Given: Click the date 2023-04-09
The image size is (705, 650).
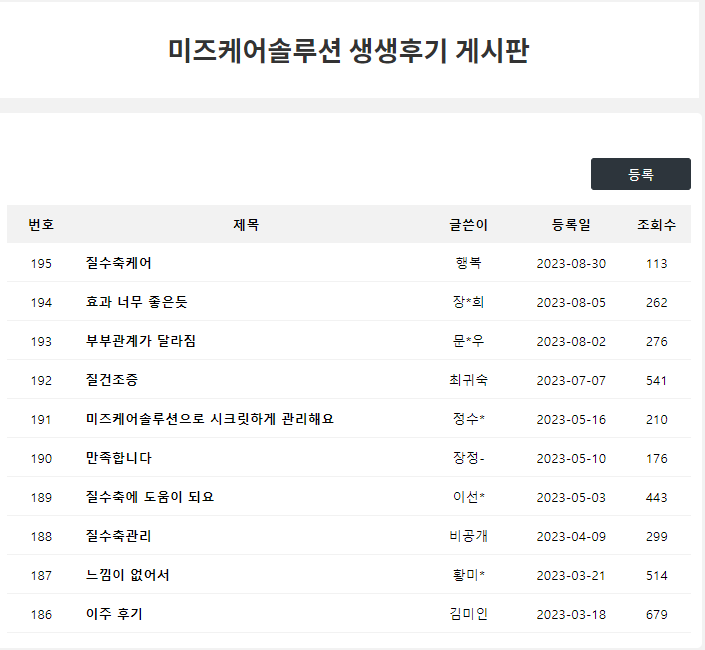Looking at the screenshot, I should pos(571,537).
